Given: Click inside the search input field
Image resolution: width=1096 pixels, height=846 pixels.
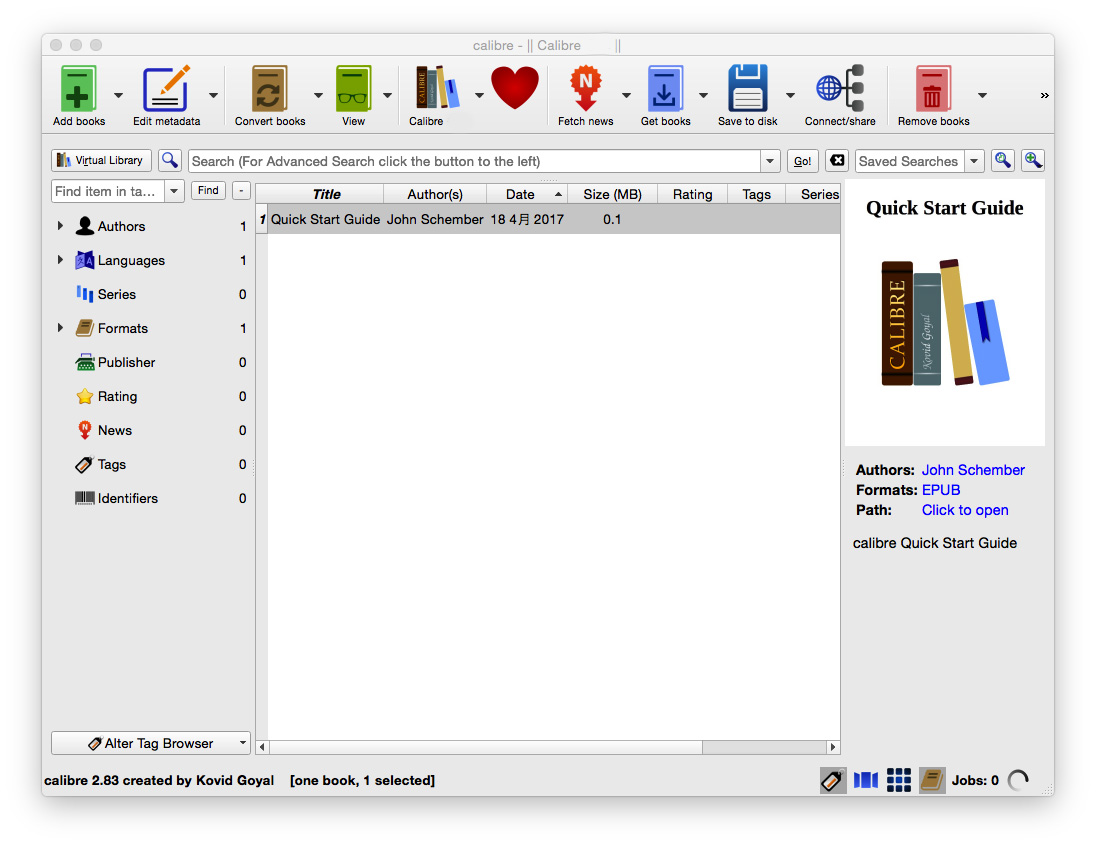Looking at the screenshot, I should coord(470,160).
